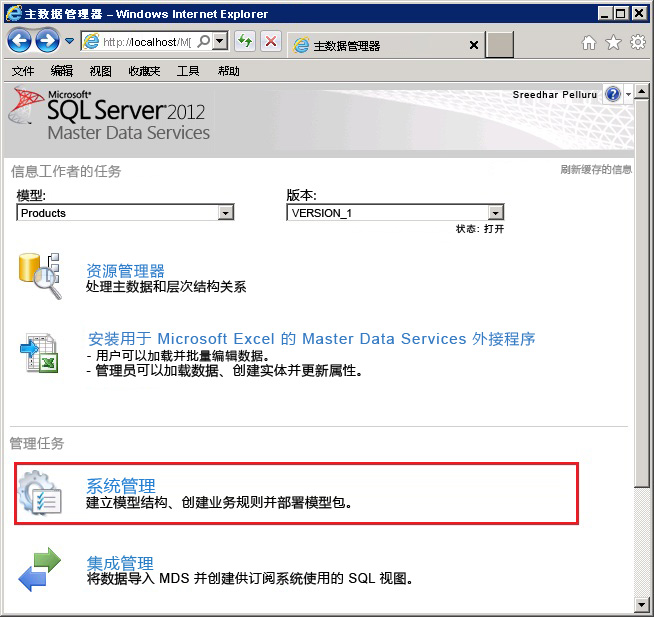The height and width of the screenshot is (617, 654).
Task: Click the Excel add-in install icon
Action: point(41,354)
